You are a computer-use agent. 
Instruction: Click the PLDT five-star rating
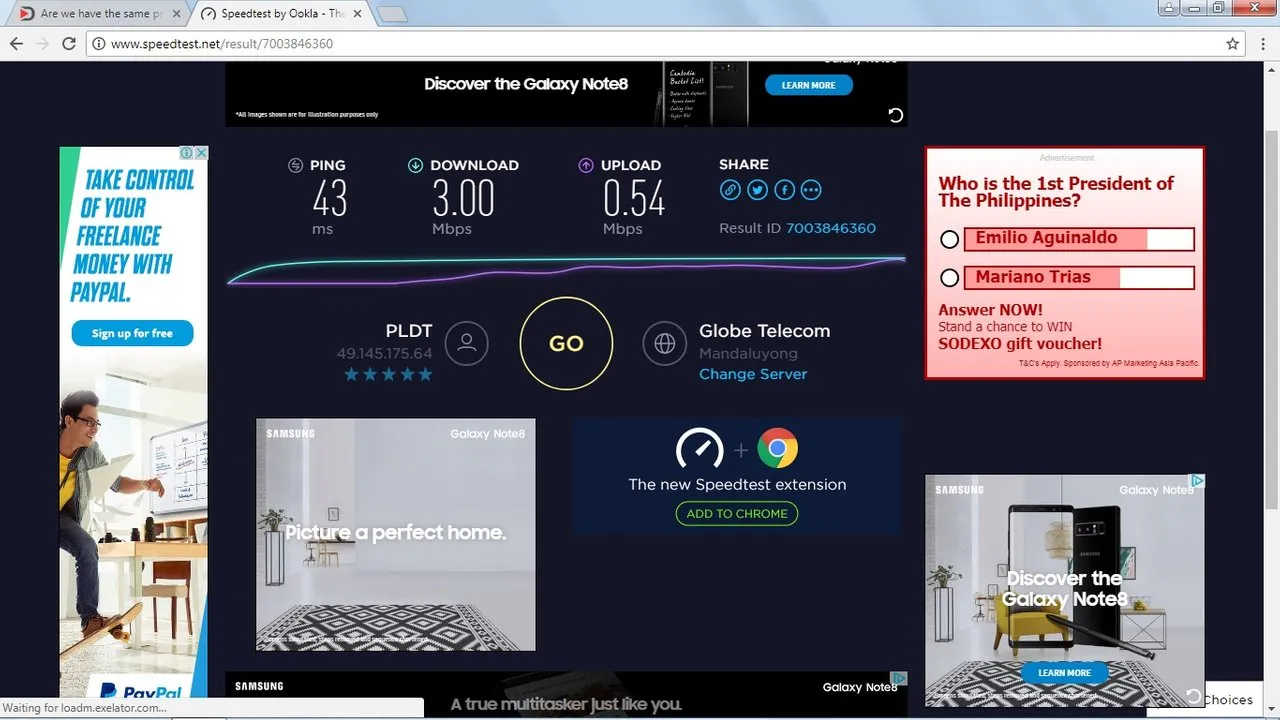pyautogui.click(x=388, y=374)
